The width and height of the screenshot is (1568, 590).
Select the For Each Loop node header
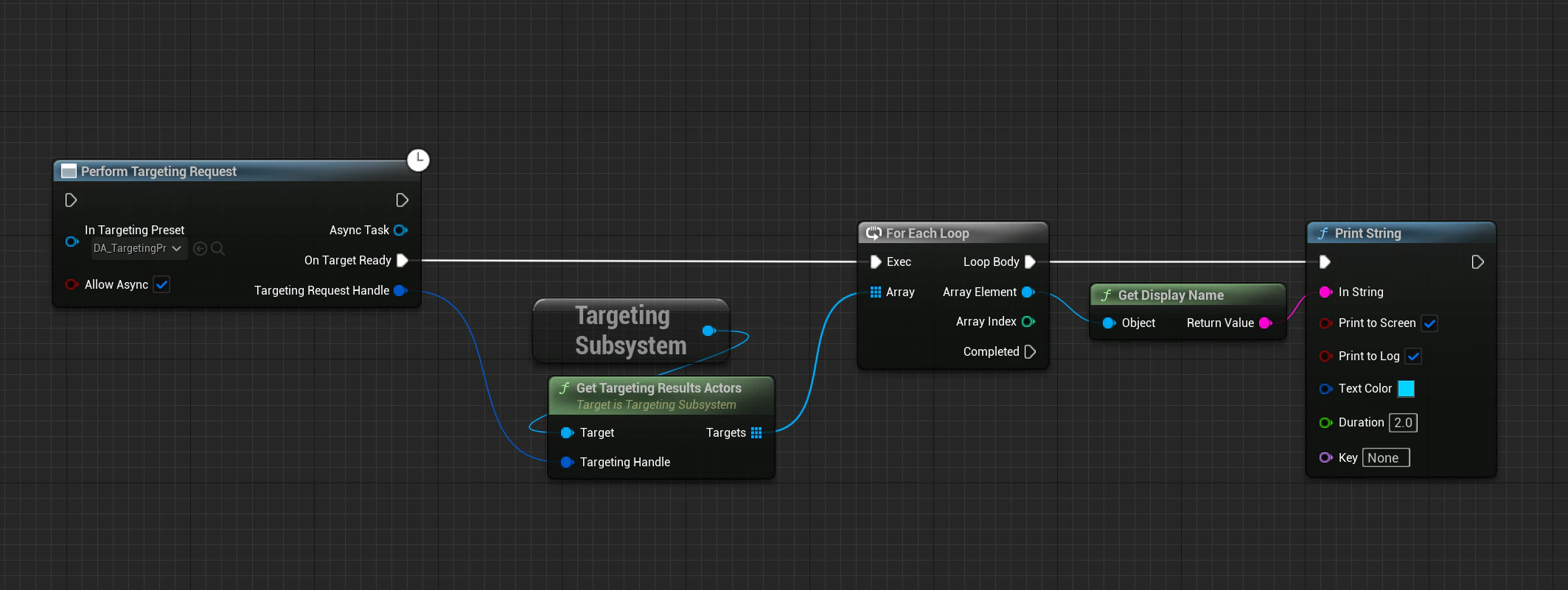point(952,233)
